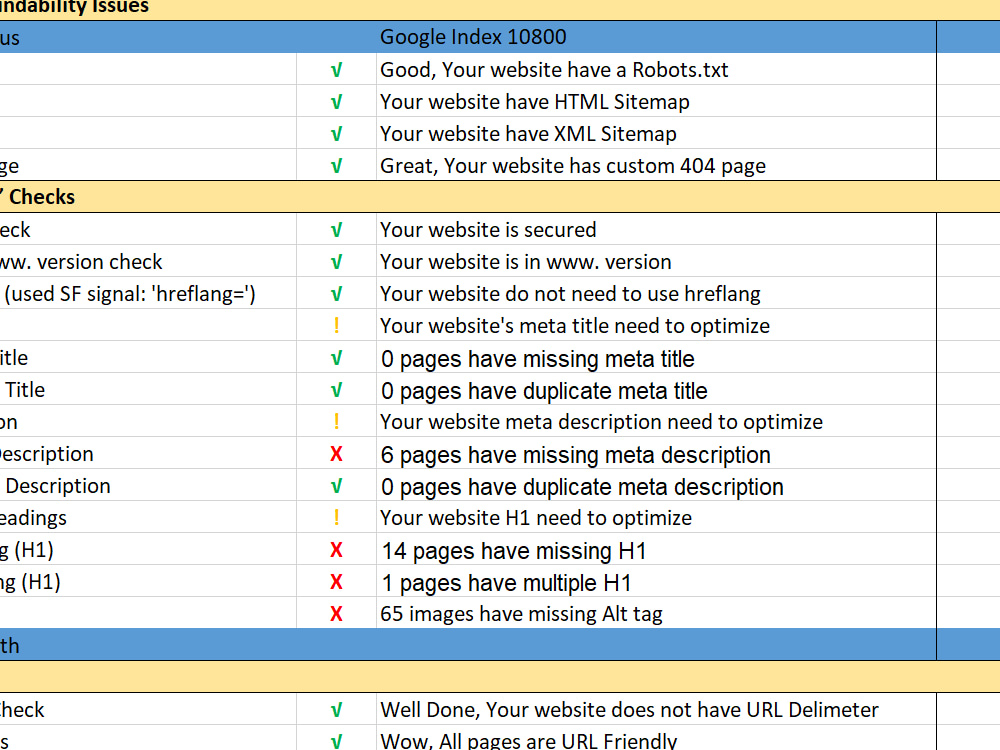This screenshot has height=750, width=1000.
Task: Click red X beside '14 pages have missing H1'
Action: tap(336, 550)
